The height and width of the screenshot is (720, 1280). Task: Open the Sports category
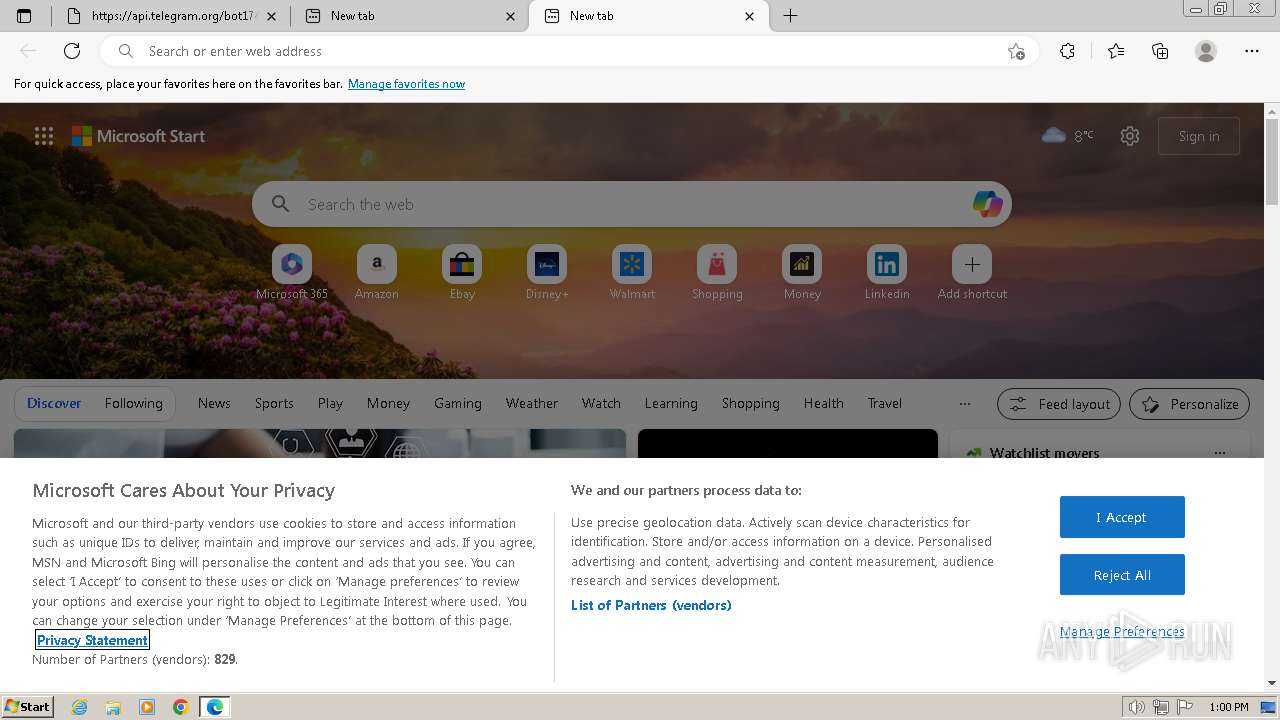click(274, 403)
